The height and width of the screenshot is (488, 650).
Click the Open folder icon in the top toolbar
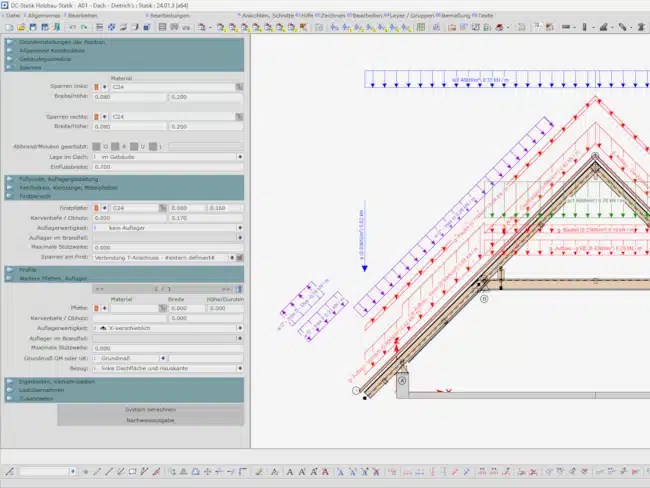click(x=21, y=27)
